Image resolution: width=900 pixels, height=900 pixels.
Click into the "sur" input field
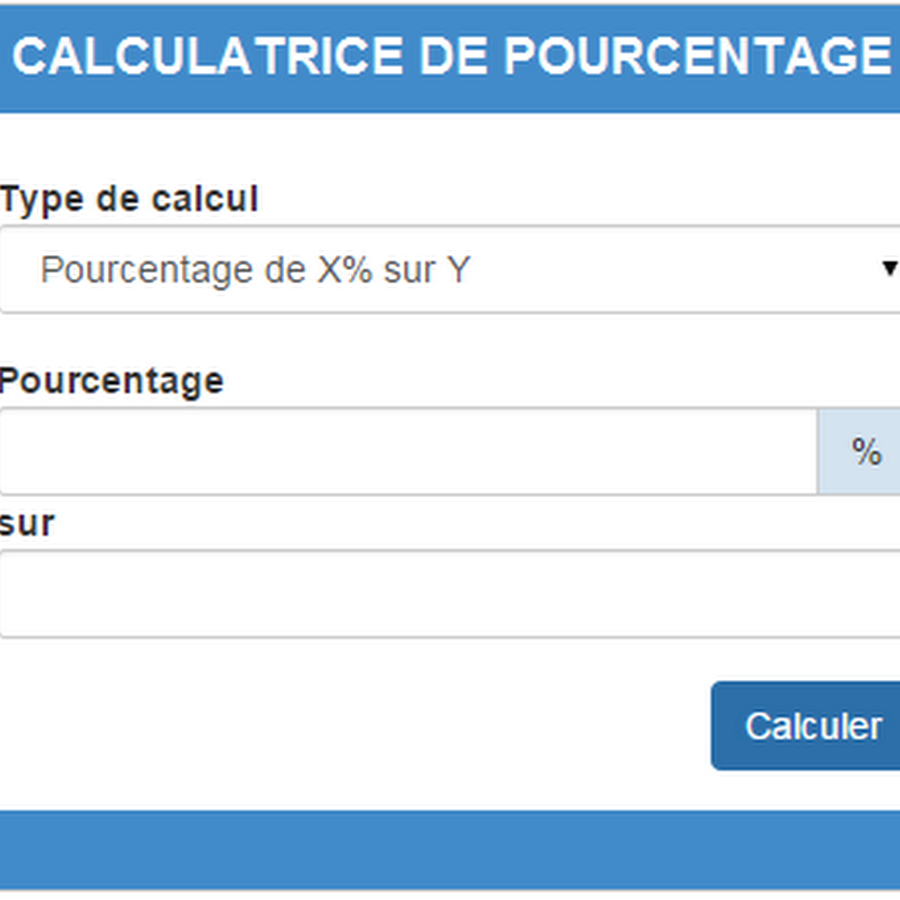pos(450,594)
